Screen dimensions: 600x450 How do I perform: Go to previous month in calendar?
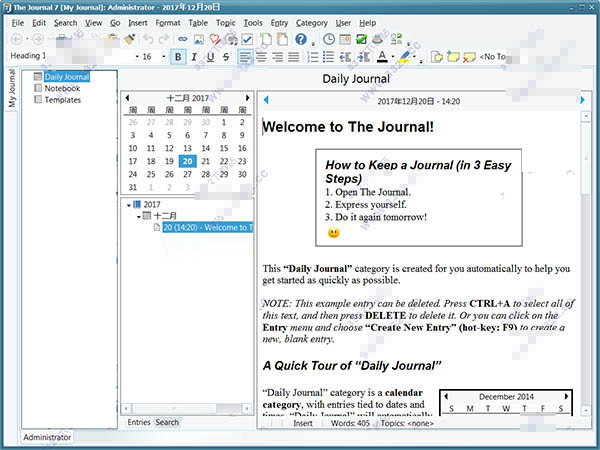tap(127, 98)
